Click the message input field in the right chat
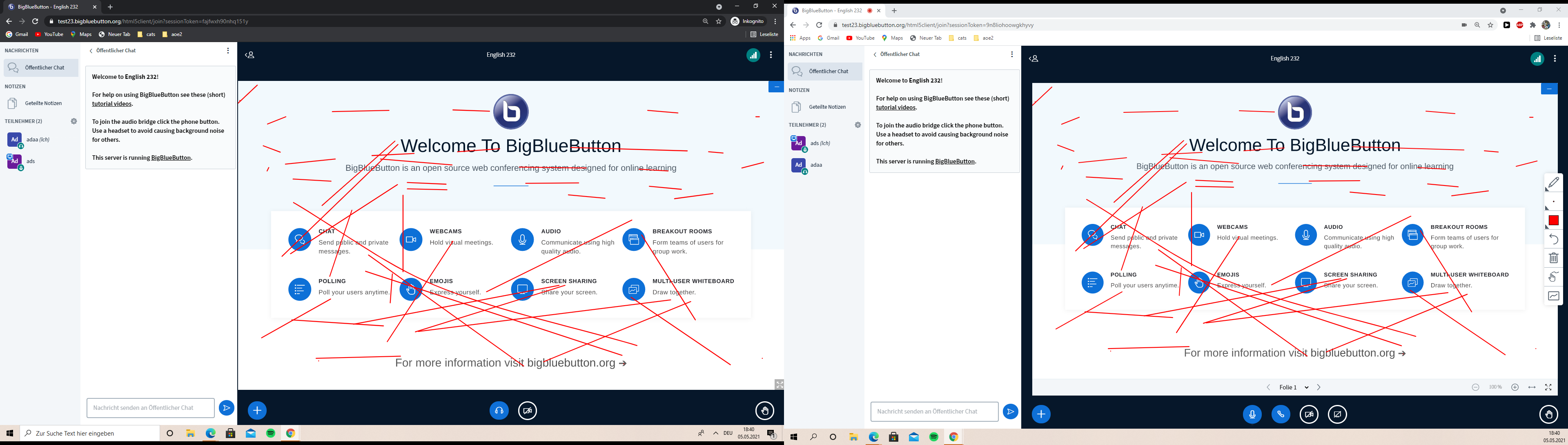 pos(934,411)
